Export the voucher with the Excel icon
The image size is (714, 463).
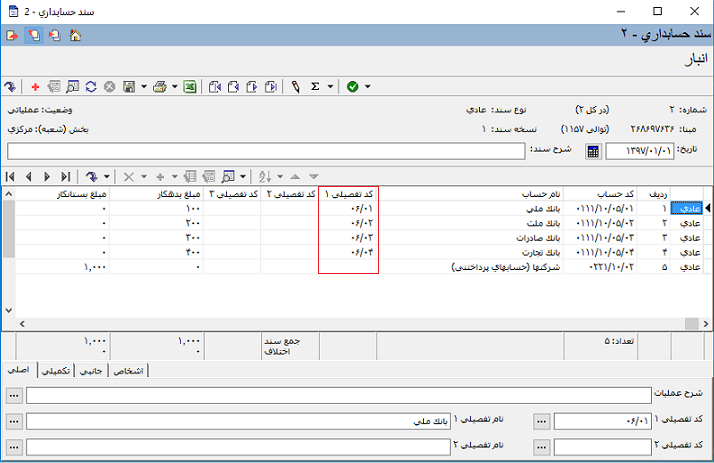click(x=188, y=87)
